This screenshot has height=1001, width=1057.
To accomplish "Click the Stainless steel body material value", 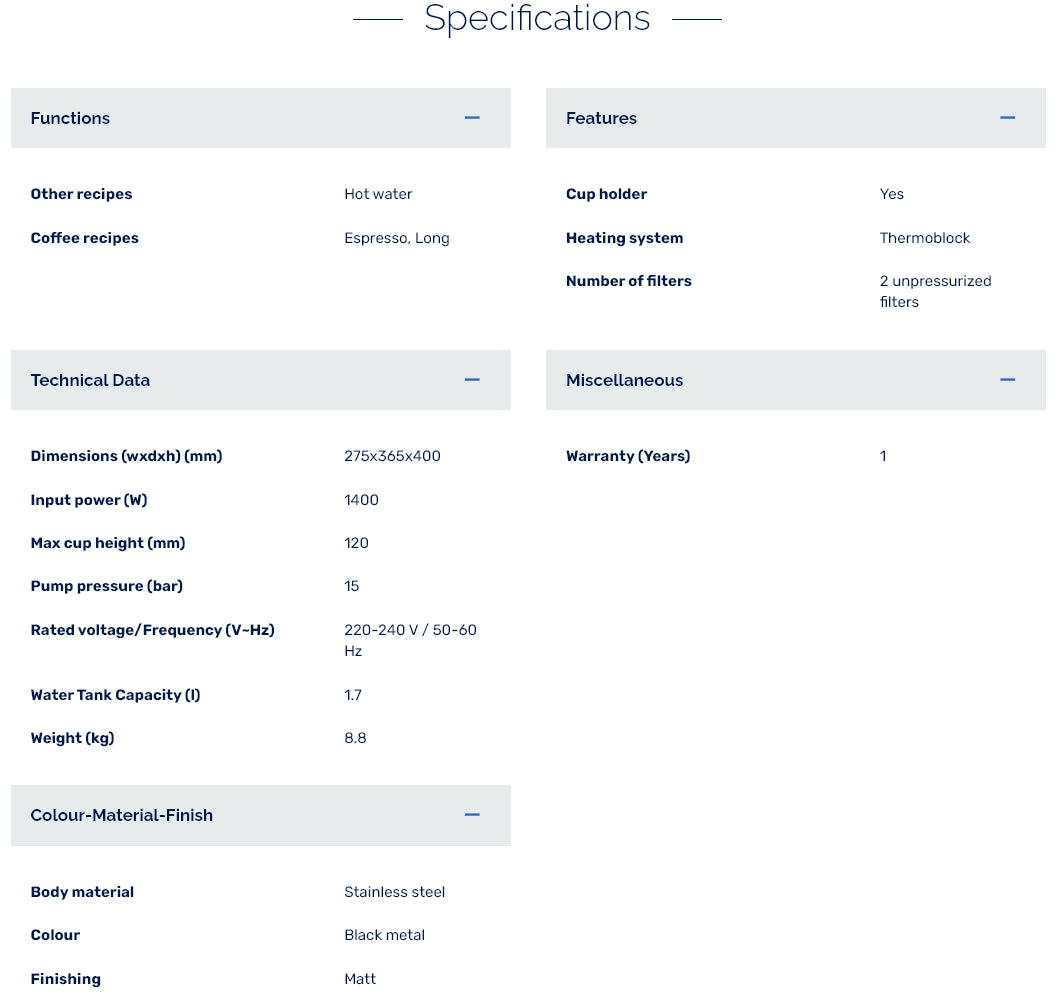I will coord(394,892).
